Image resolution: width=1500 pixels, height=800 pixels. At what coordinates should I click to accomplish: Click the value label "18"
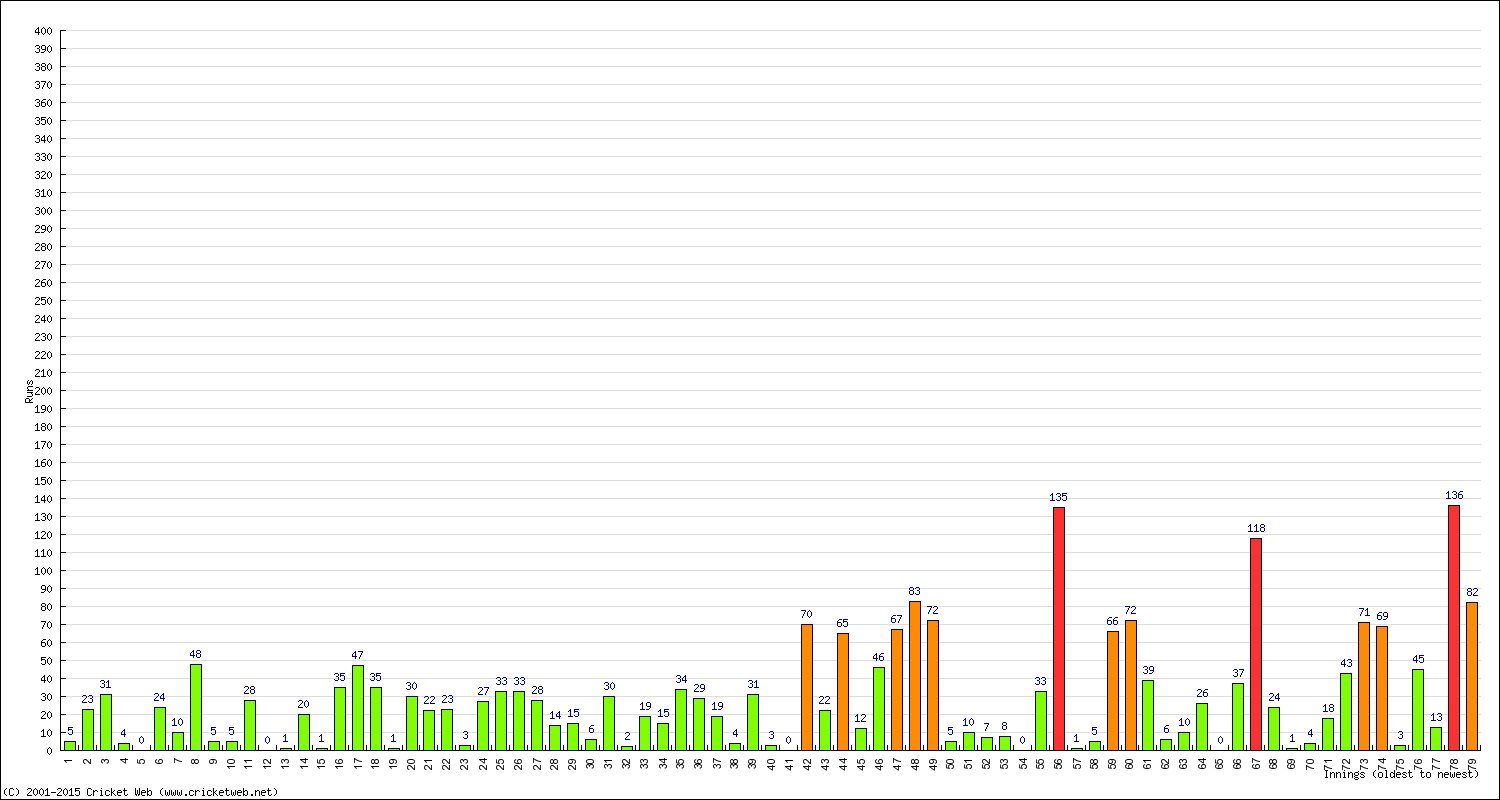(x=1328, y=708)
